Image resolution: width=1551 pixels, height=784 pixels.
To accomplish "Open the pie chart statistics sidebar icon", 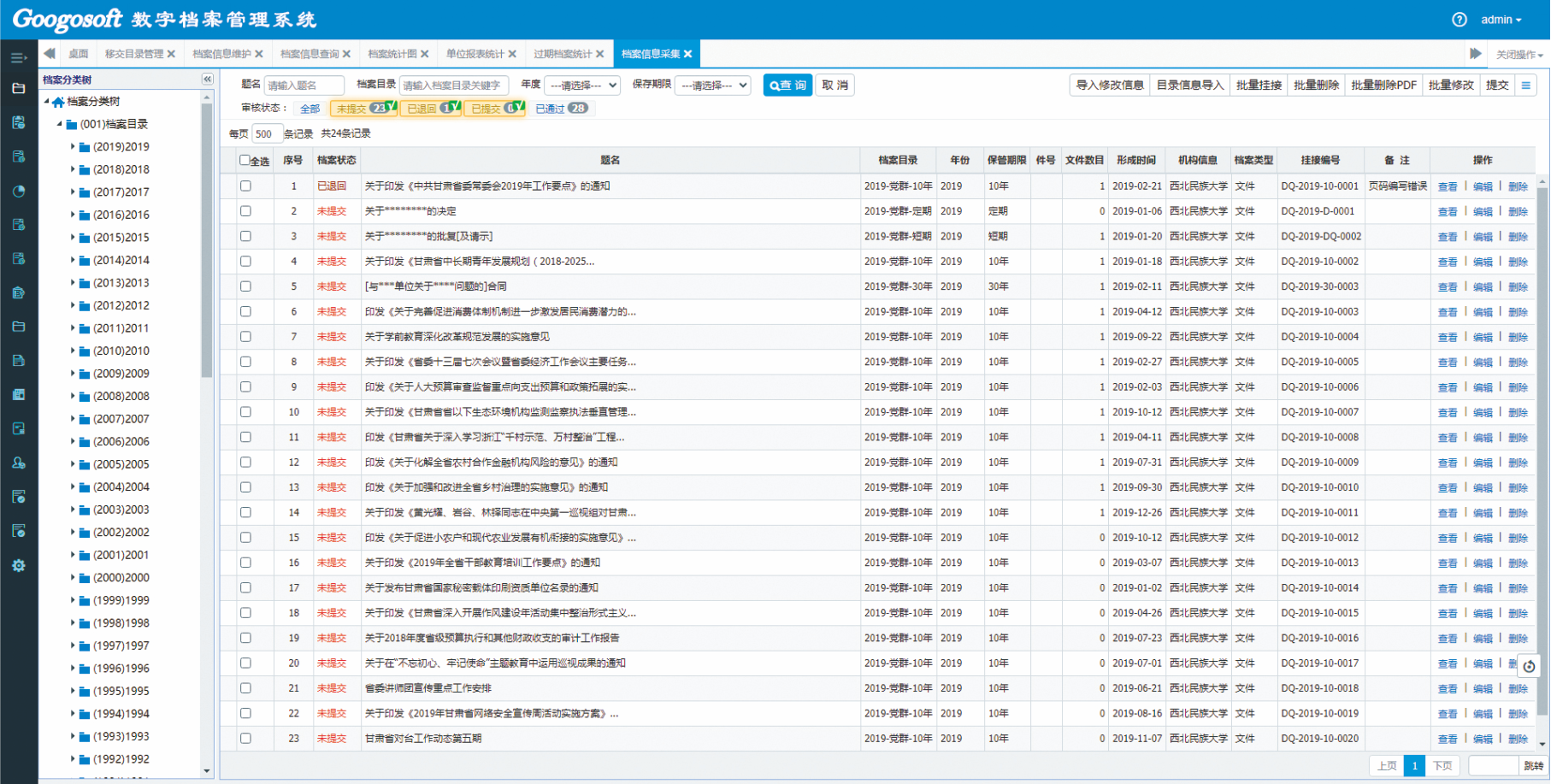I will 18,191.
